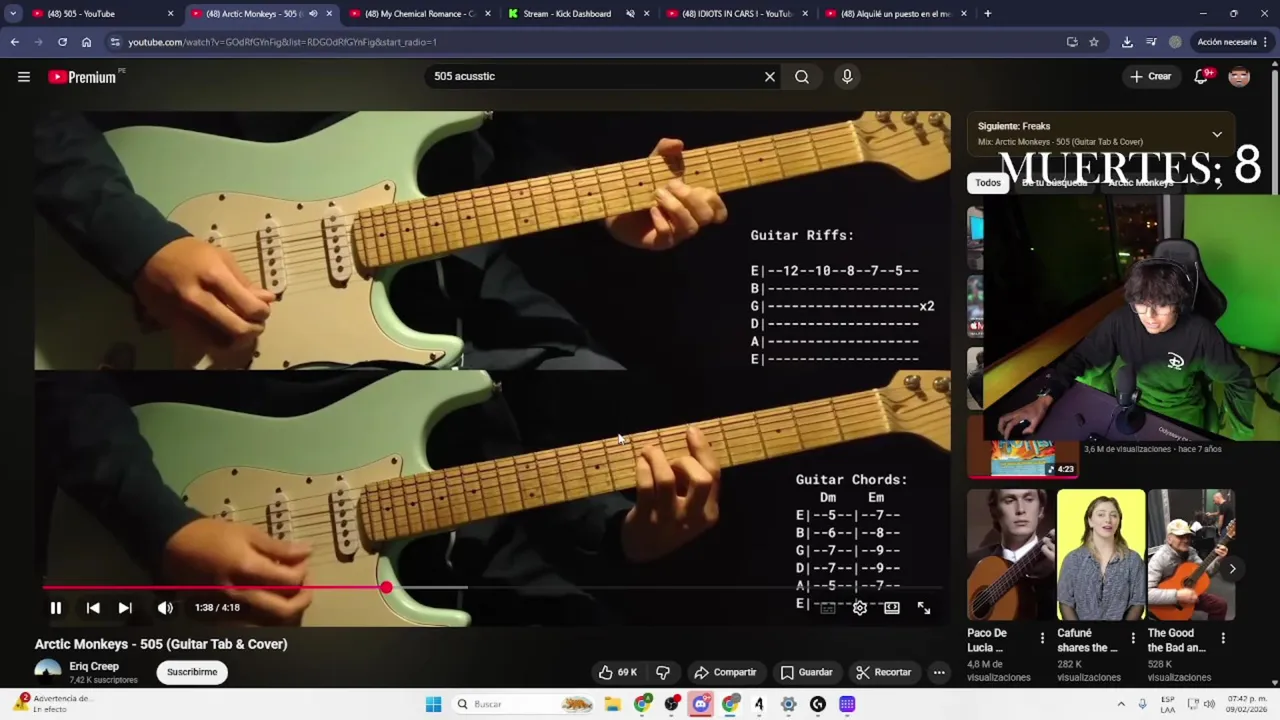Mute the Arctic Monkeys tab audio

(313, 14)
